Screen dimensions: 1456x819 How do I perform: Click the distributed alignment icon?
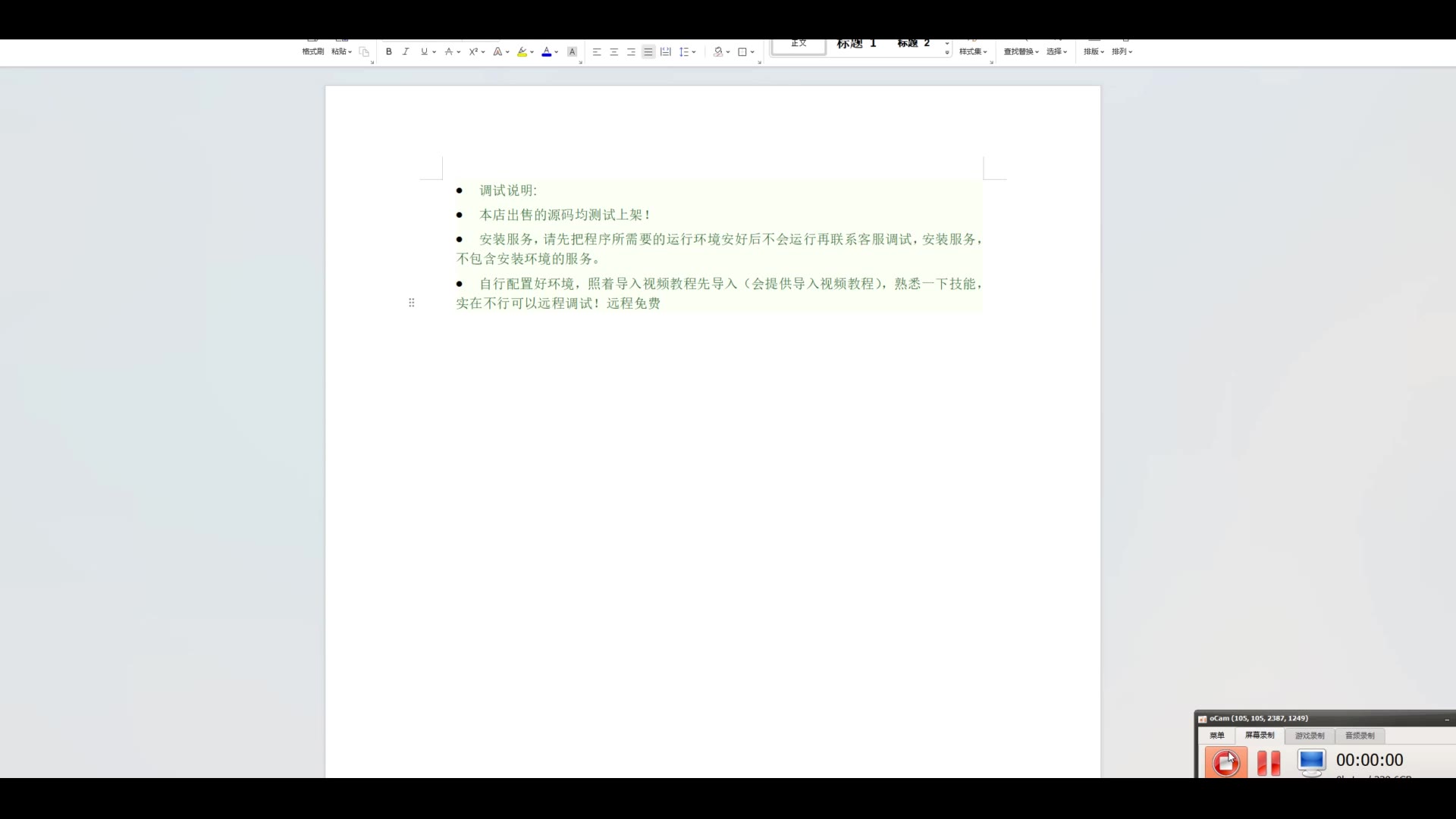coord(666,52)
